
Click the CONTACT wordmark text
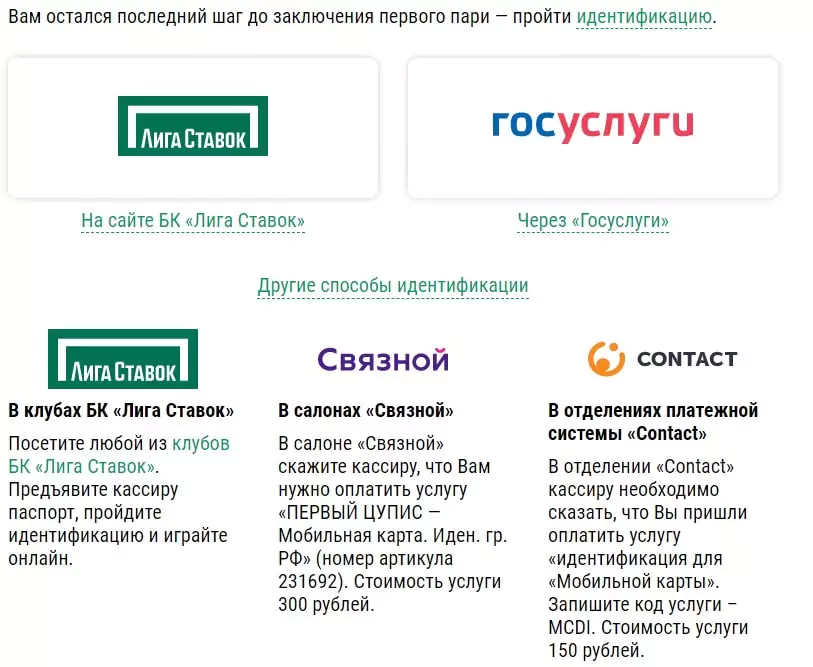pyautogui.click(x=687, y=359)
